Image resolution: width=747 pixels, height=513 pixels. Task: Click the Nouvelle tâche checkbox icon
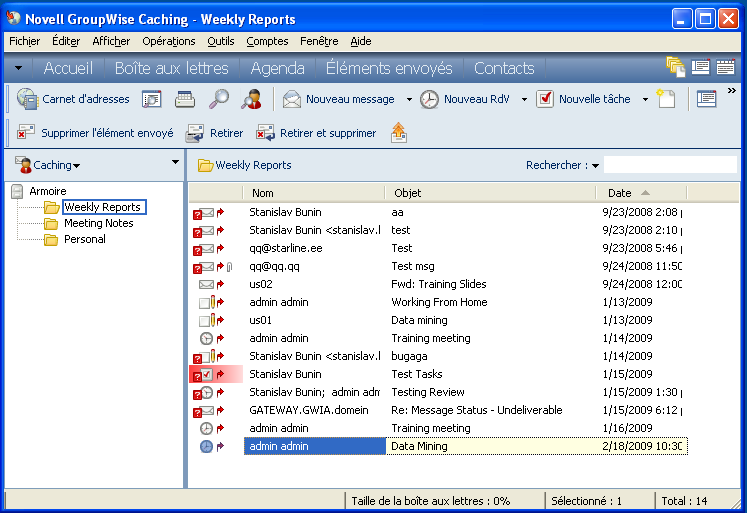pos(545,99)
